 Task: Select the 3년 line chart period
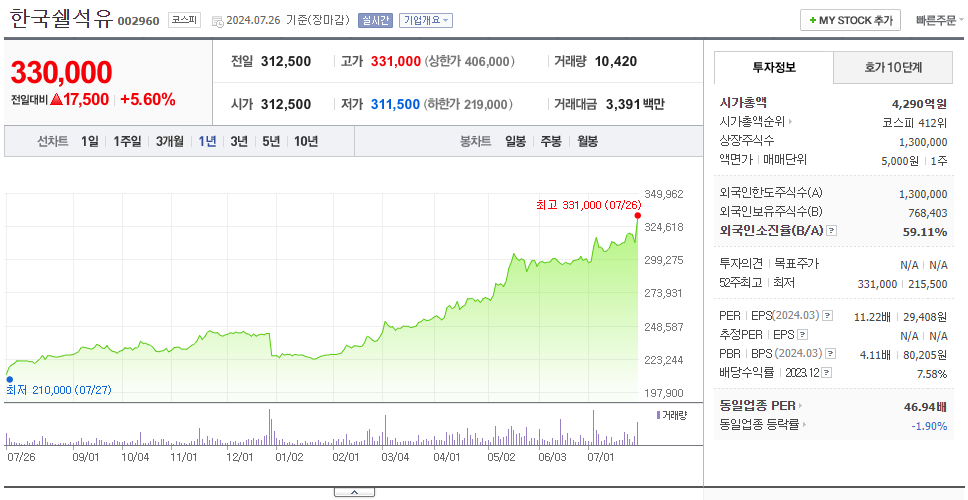pyautogui.click(x=239, y=141)
